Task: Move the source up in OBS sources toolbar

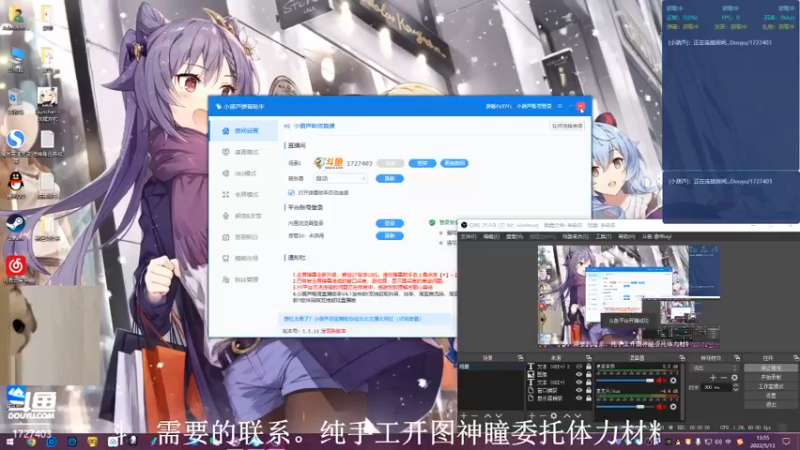Action: point(567,416)
